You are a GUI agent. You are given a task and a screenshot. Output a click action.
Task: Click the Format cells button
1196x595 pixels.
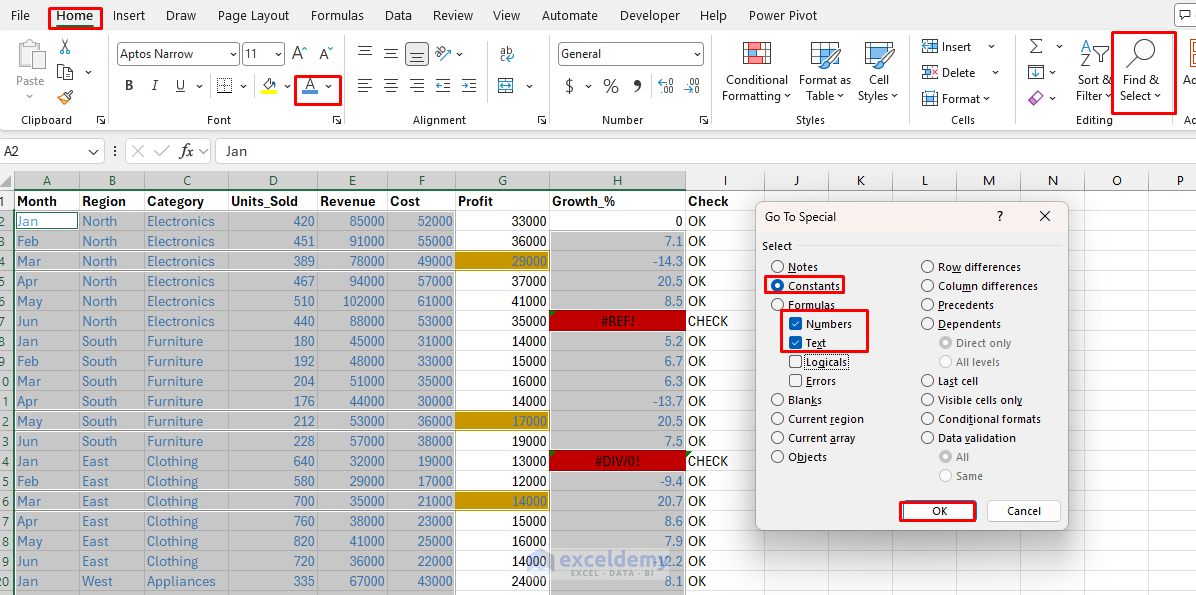[956, 98]
